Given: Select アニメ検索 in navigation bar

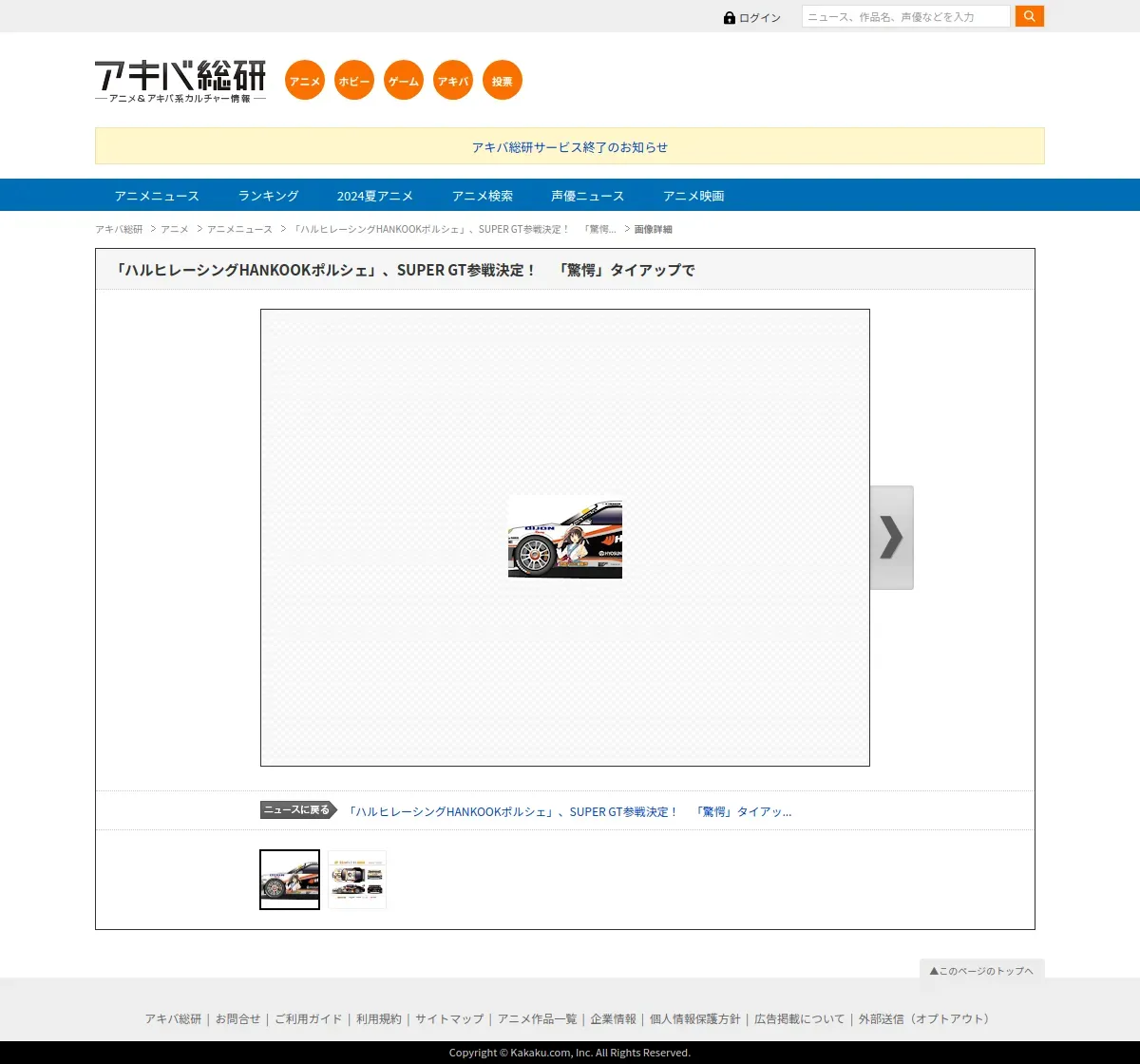Looking at the screenshot, I should point(483,196).
